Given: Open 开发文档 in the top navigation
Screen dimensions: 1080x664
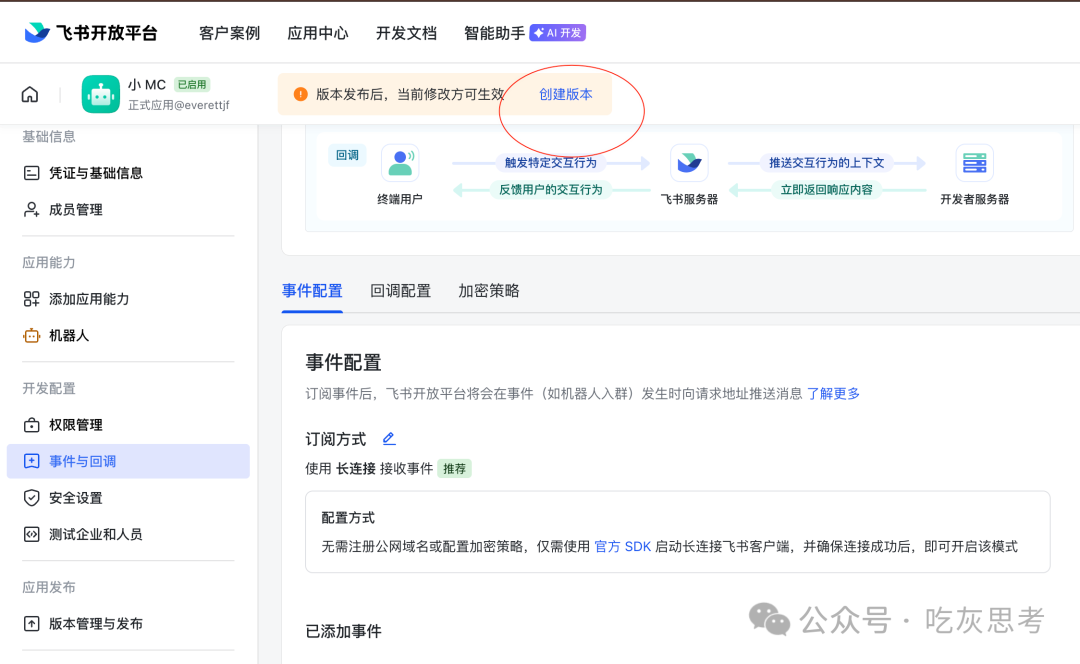Looking at the screenshot, I should [x=406, y=33].
